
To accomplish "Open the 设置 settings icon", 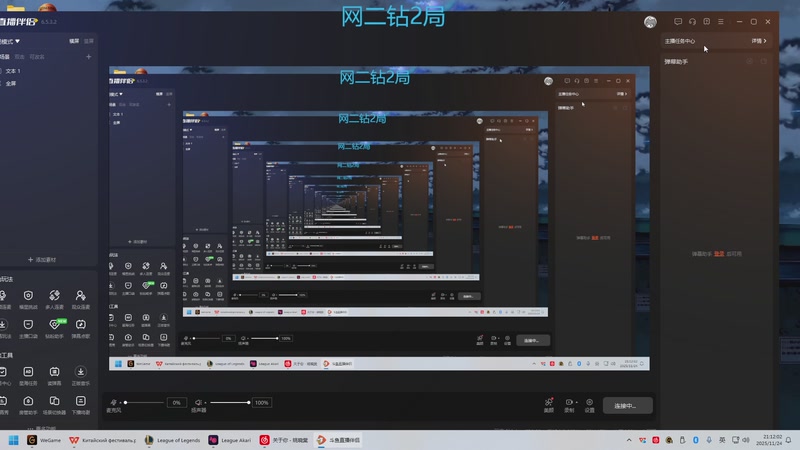I will (589, 405).
